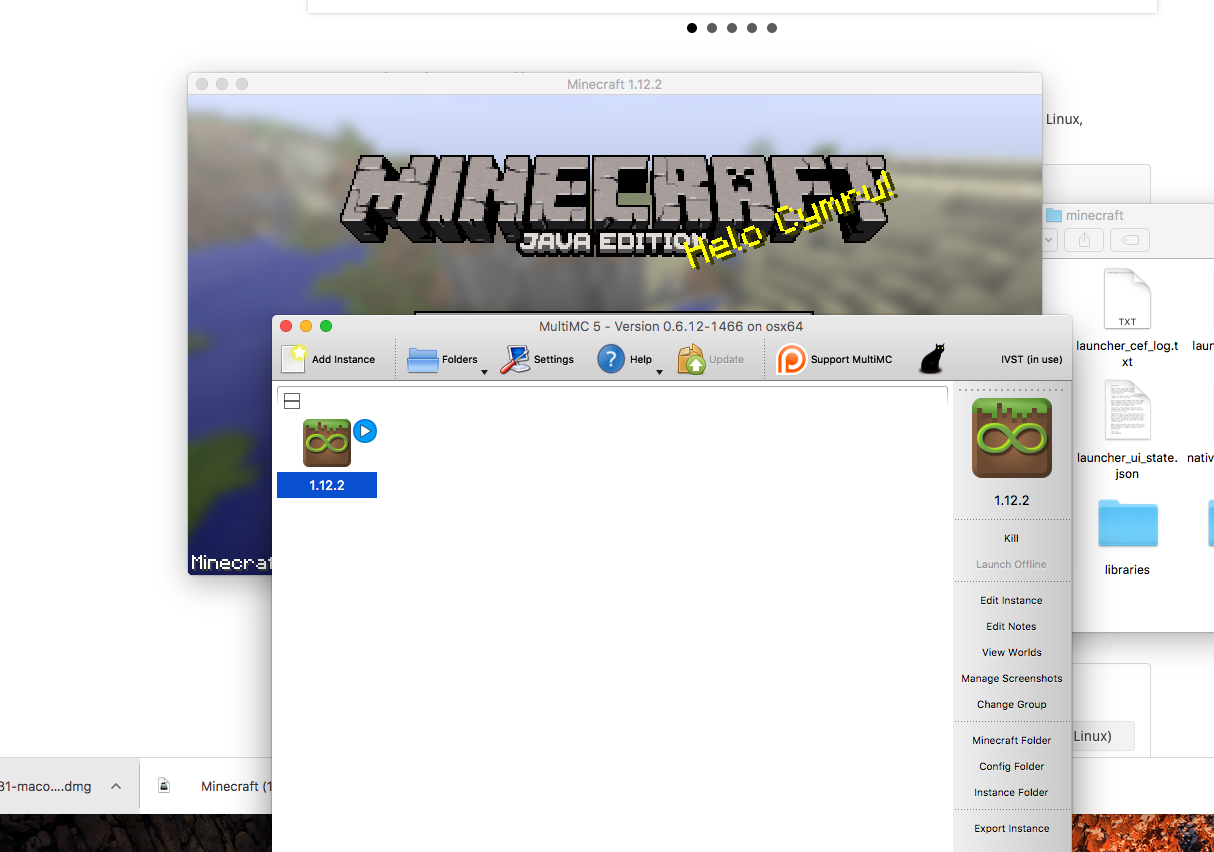This screenshot has height=852, width=1214.
Task: Click the Support MultiMC Patreon icon
Action: point(792,360)
